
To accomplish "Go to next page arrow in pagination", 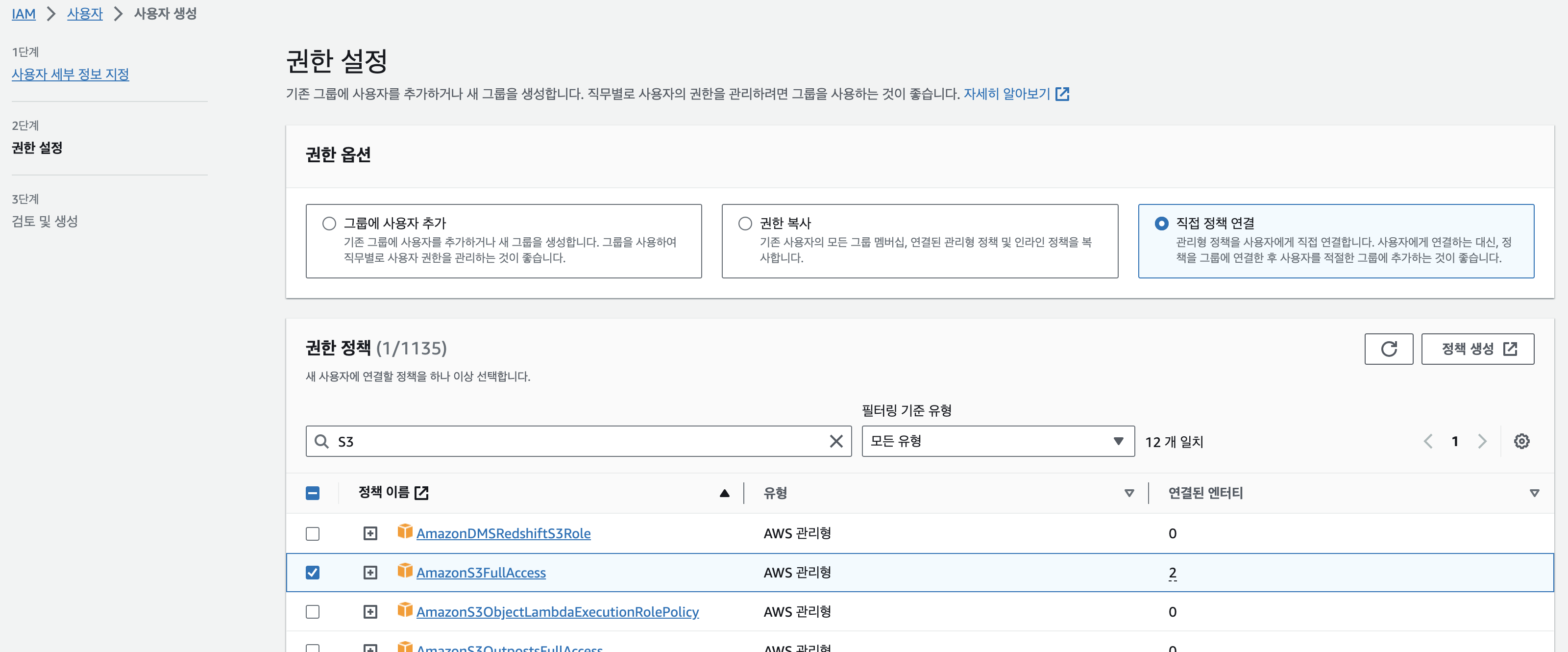I will [x=1482, y=441].
